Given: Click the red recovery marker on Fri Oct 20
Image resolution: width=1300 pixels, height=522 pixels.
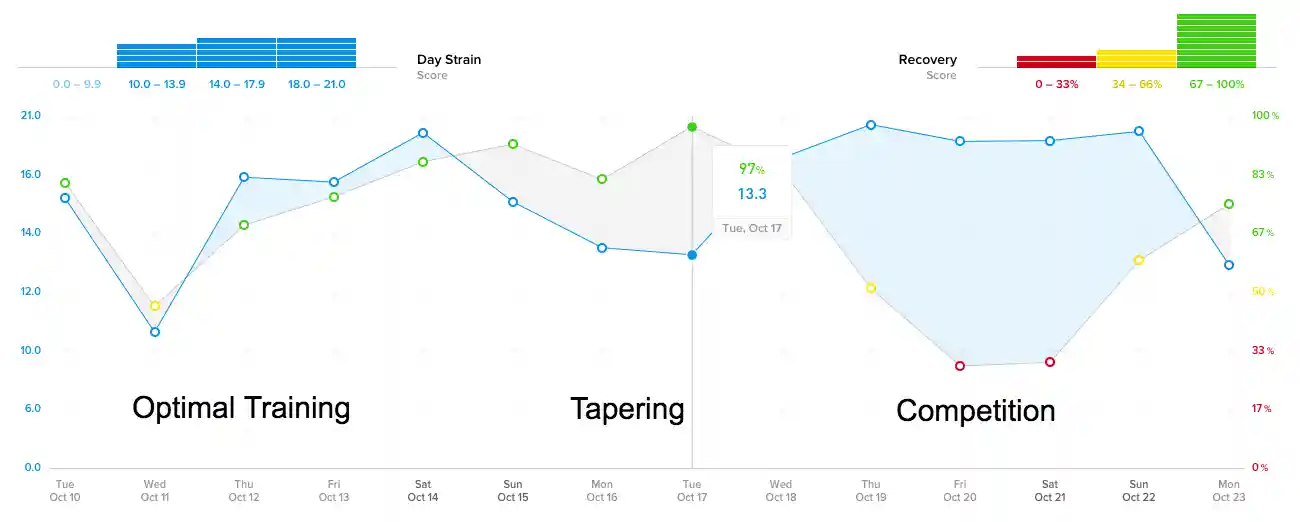Looking at the screenshot, I should (960, 366).
